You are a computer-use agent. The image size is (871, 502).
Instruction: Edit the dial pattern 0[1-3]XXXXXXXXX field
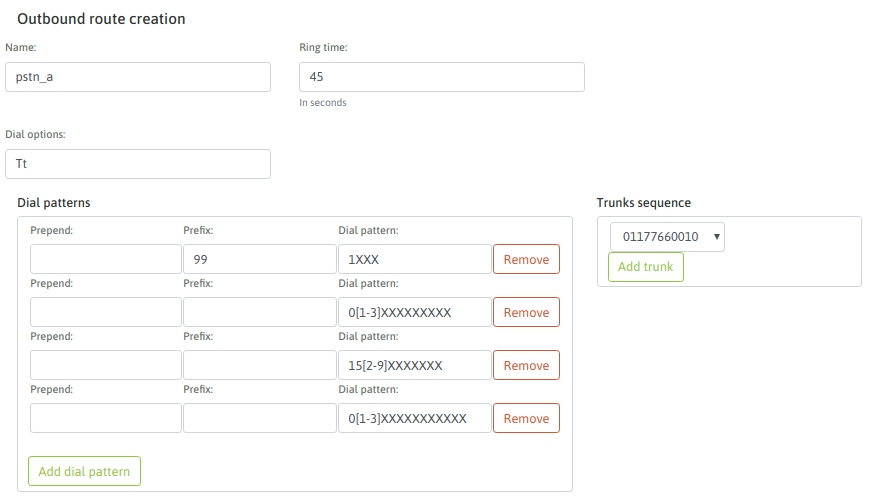click(x=414, y=313)
